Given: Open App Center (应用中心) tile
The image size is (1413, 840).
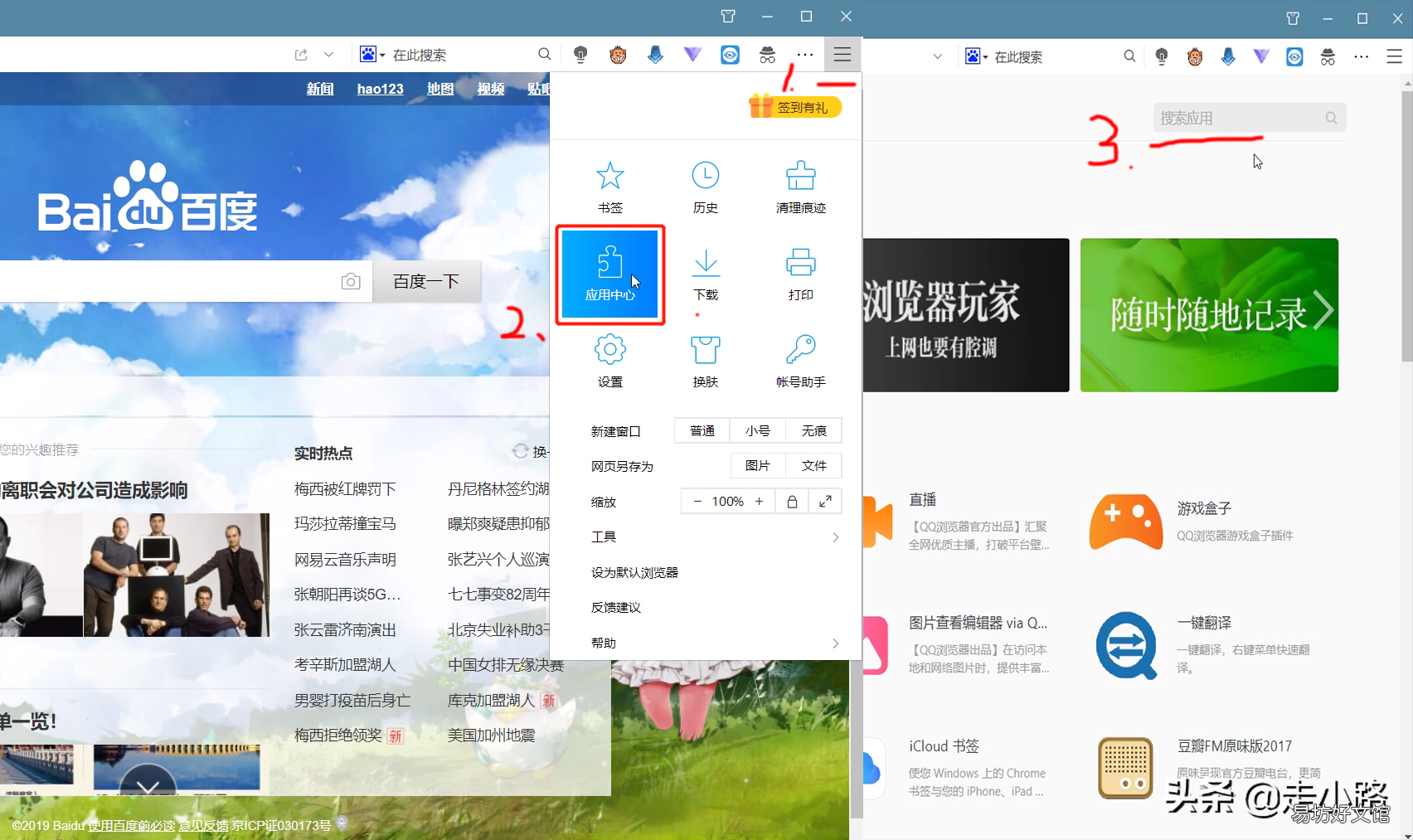Looking at the screenshot, I should tap(610, 274).
